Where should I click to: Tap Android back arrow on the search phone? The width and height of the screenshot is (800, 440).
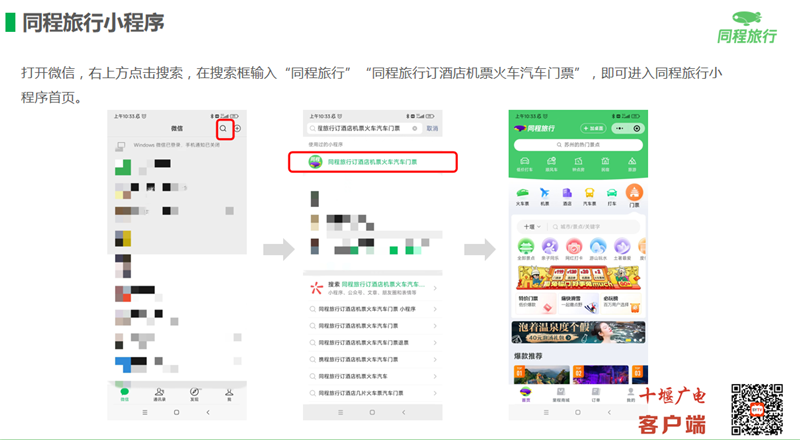coord(404,412)
